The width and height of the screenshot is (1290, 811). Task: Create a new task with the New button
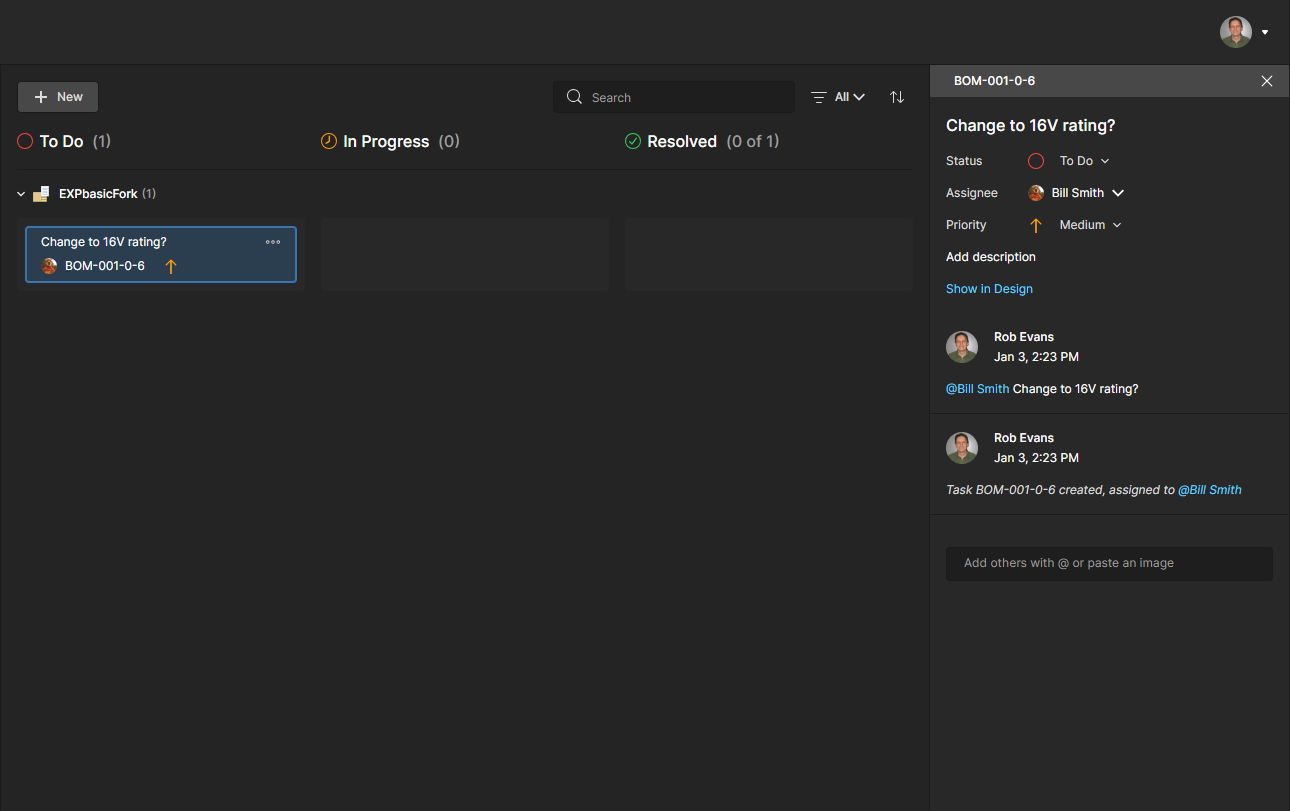click(x=58, y=97)
